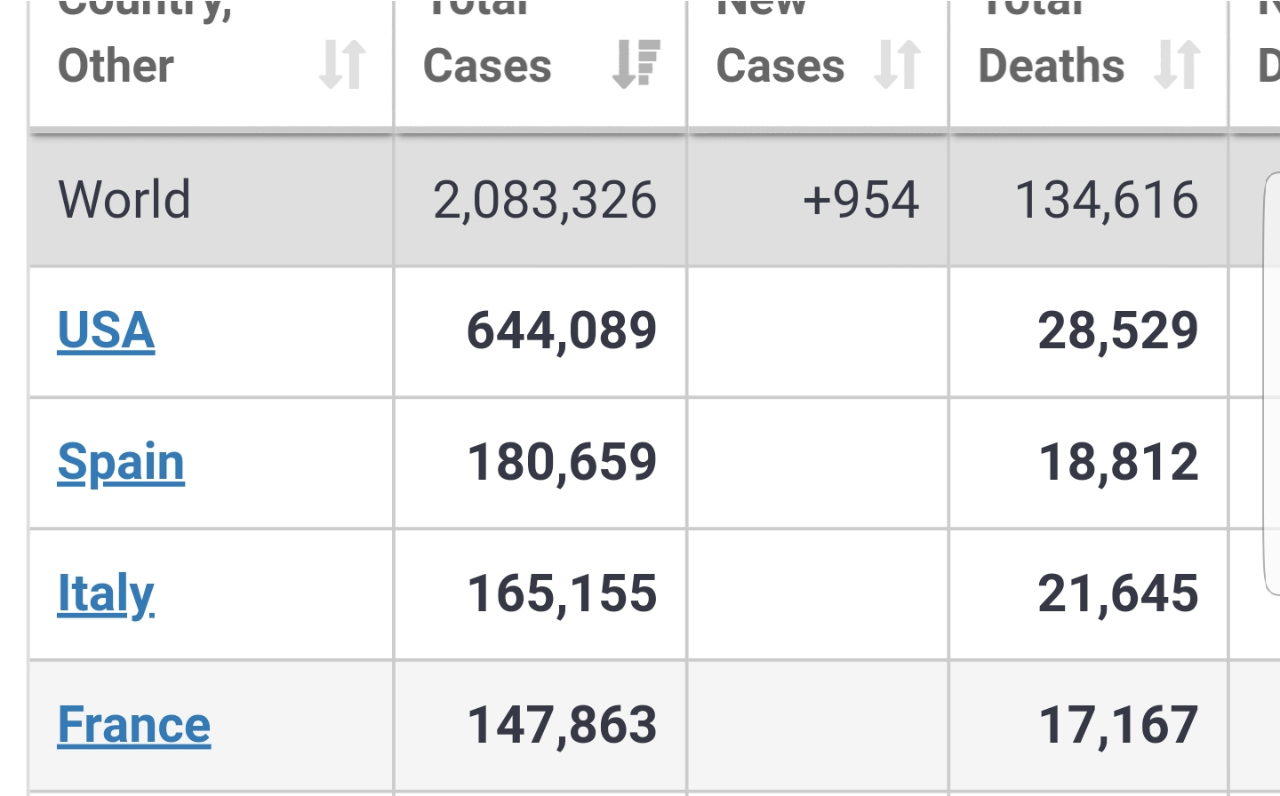Follow the Italy country link
1280x796 pixels.
(106, 594)
